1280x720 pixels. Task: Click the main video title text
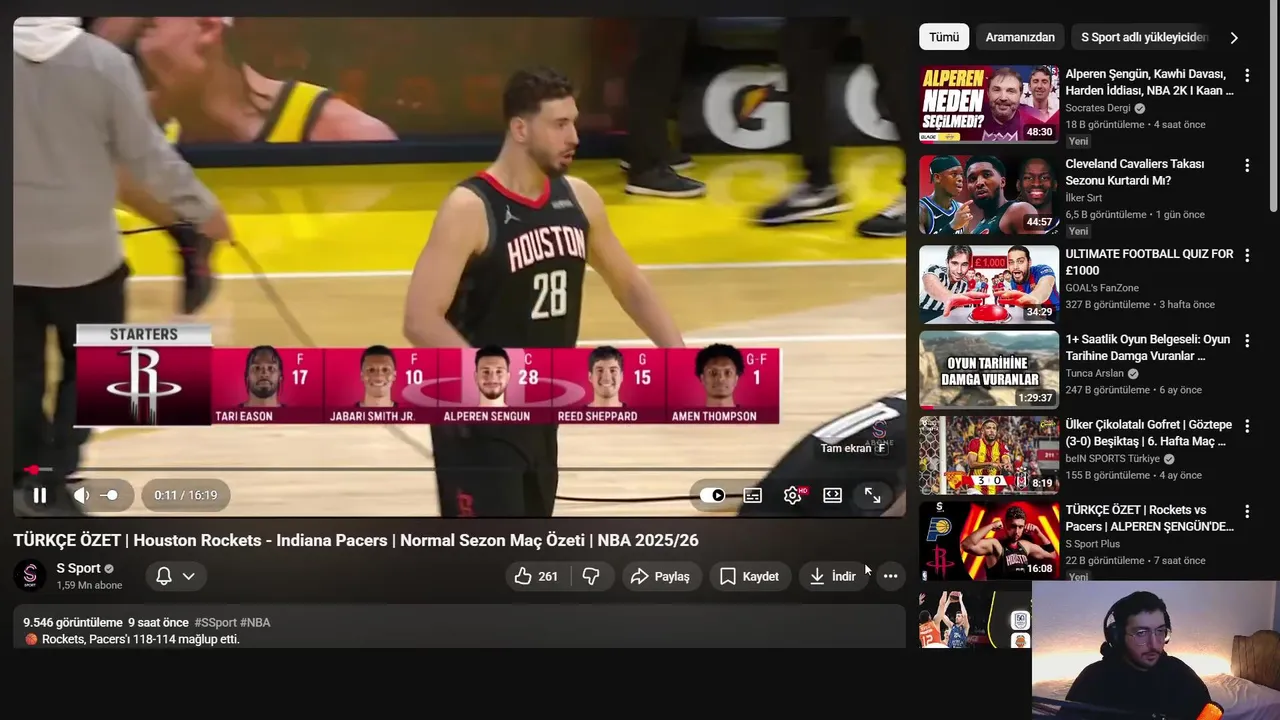tap(356, 540)
